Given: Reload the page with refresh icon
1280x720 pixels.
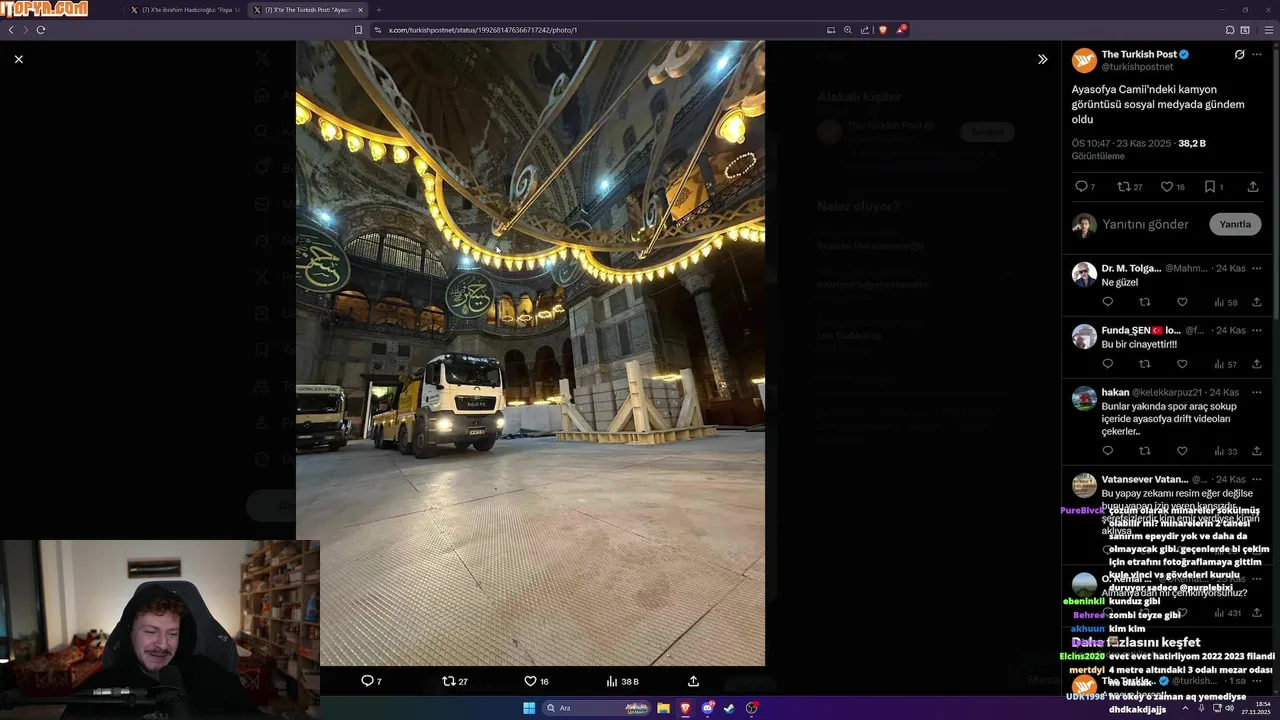Looking at the screenshot, I should (x=41, y=30).
